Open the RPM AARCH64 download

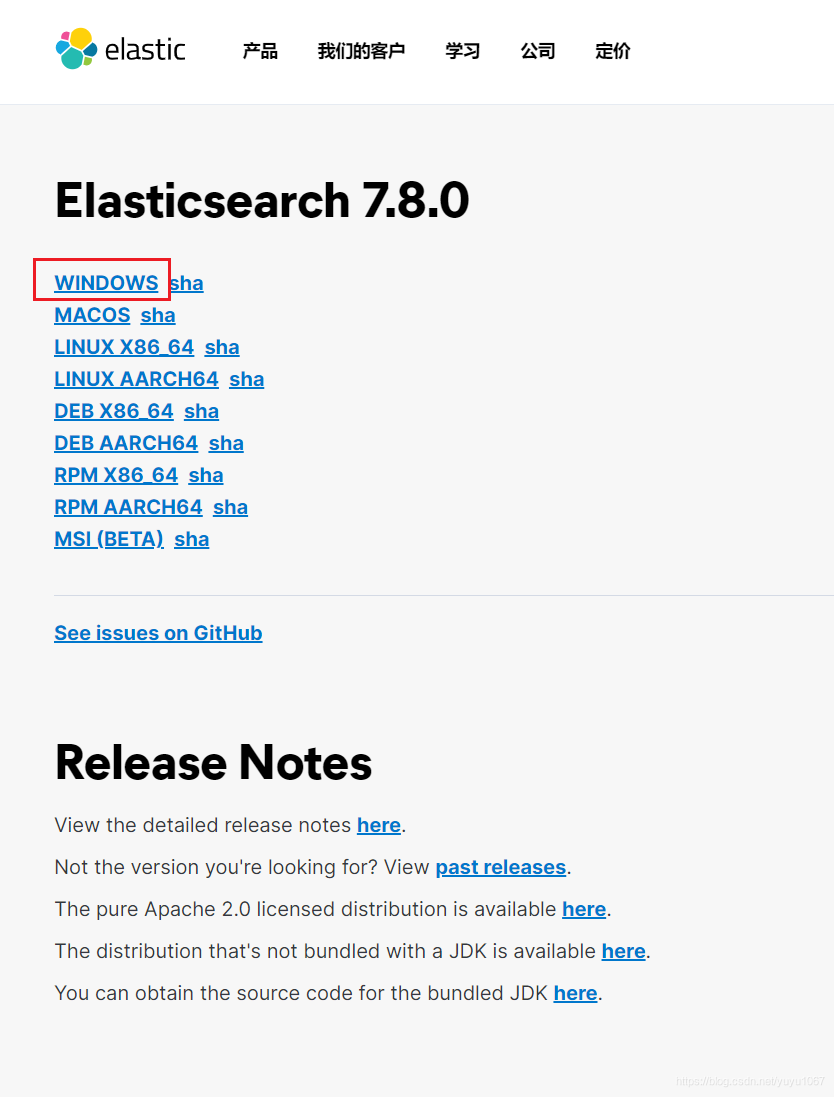(128, 507)
